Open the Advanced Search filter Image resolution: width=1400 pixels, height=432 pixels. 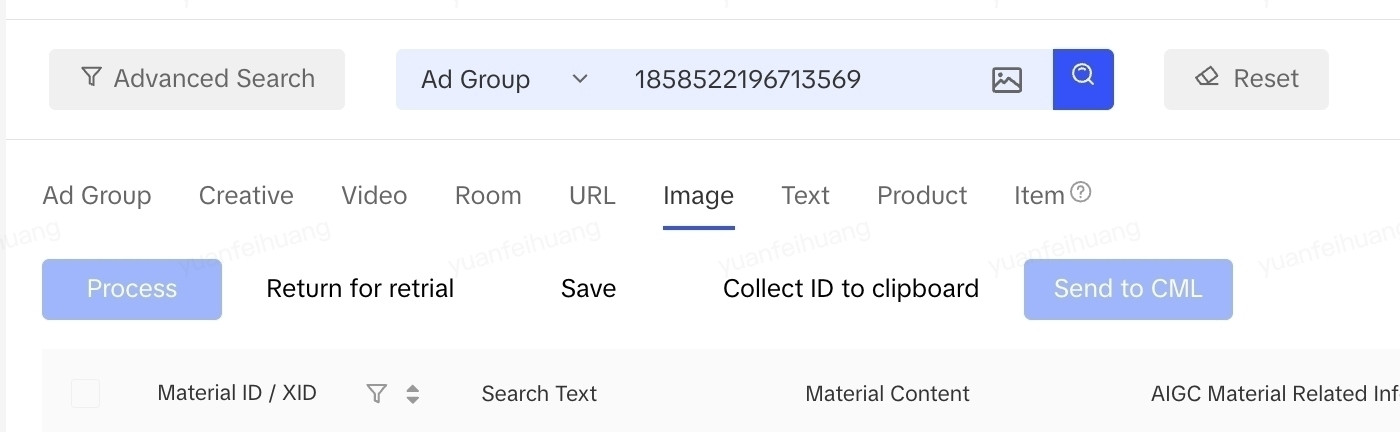(x=197, y=79)
